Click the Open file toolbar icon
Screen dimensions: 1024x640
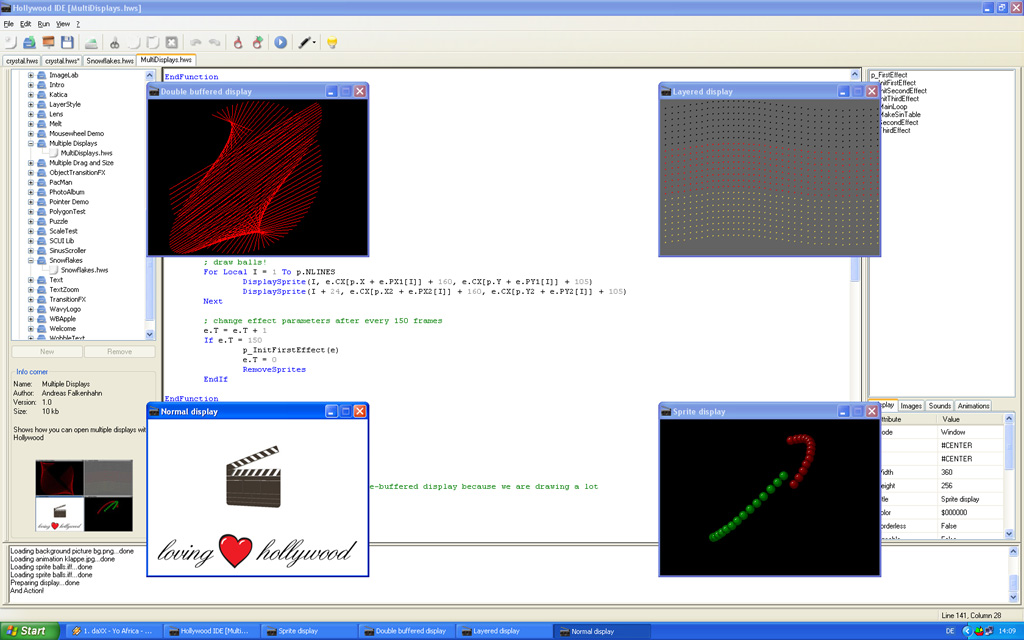pos(29,42)
